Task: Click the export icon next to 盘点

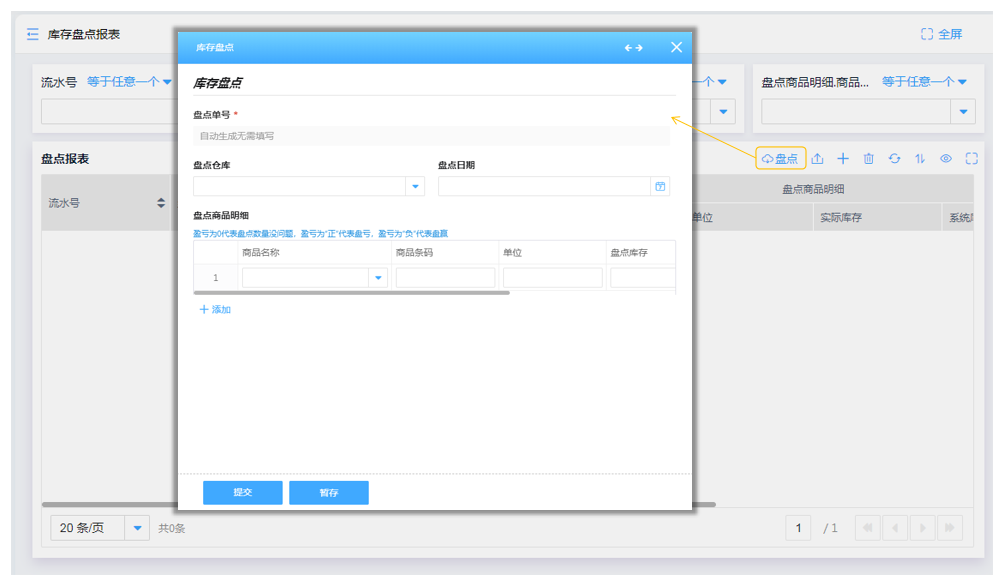Action: 817,159
